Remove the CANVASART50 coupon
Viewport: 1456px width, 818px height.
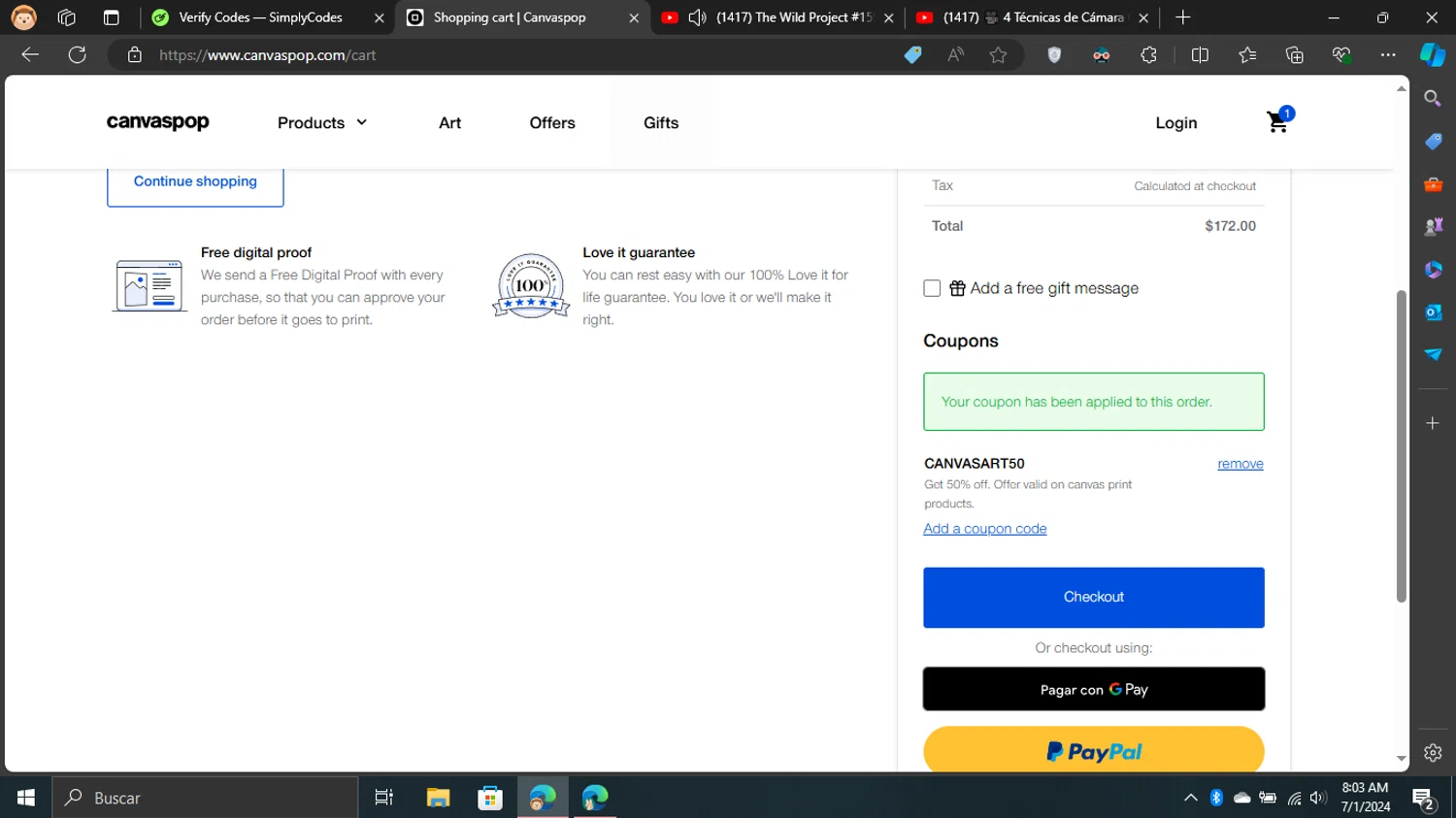[x=1241, y=464]
